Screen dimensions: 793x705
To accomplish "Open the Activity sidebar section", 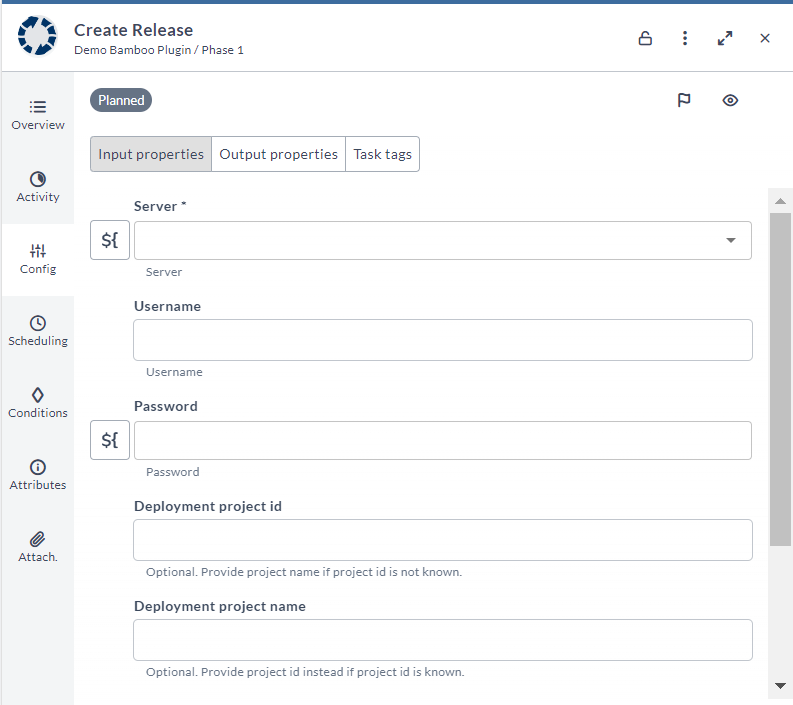I will tap(38, 188).
